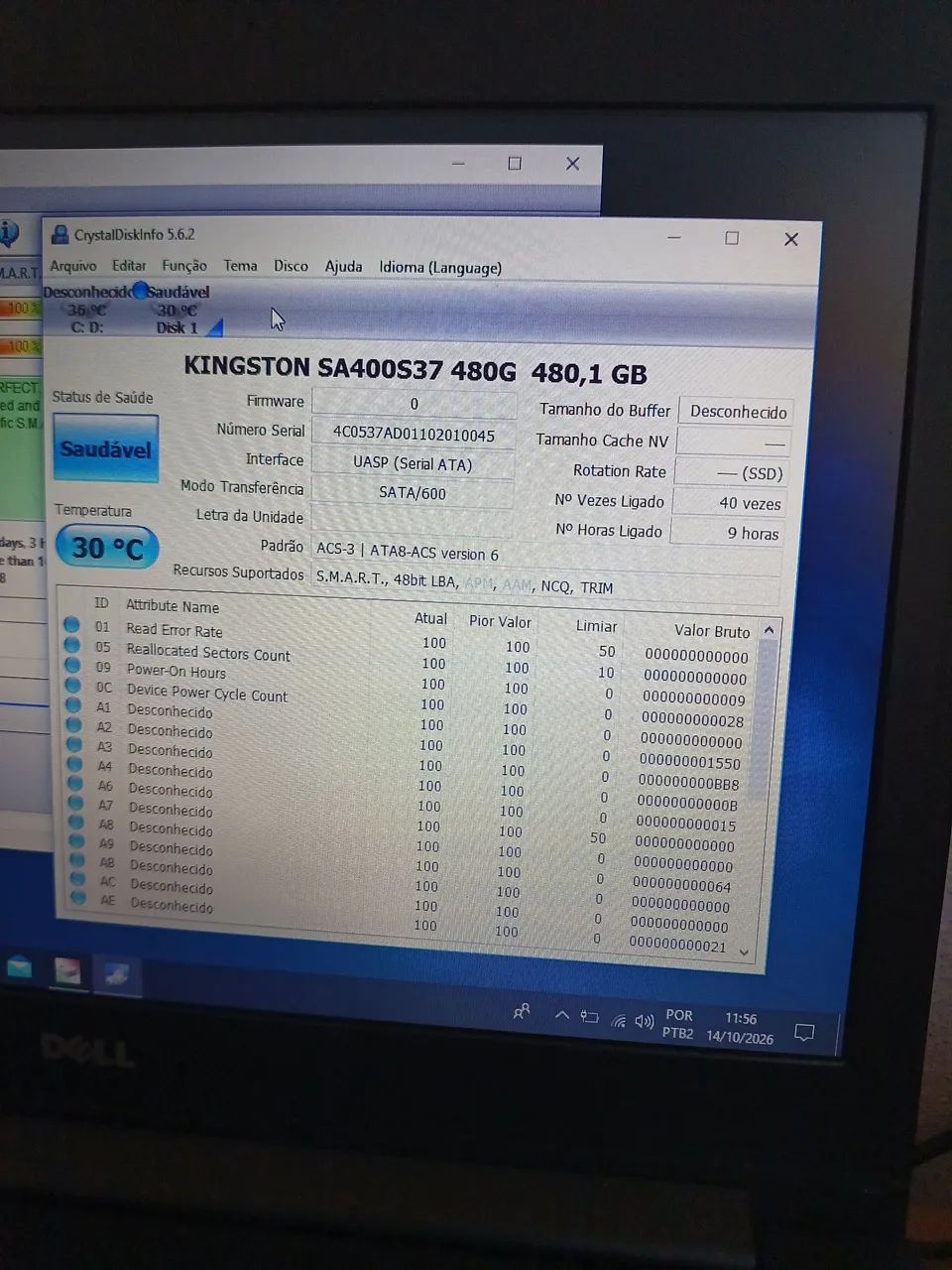Viewport: 952px width, 1270px height.
Task: Click the 40 vezes power-on count field
Action: (x=729, y=503)
